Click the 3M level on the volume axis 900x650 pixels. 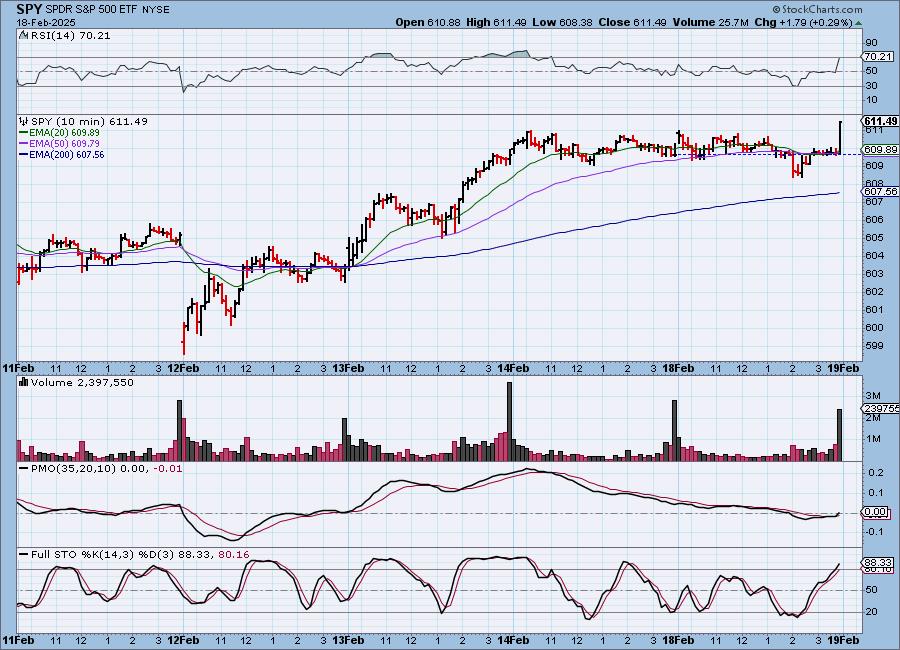pyautogui.click(x=873, y=396)
